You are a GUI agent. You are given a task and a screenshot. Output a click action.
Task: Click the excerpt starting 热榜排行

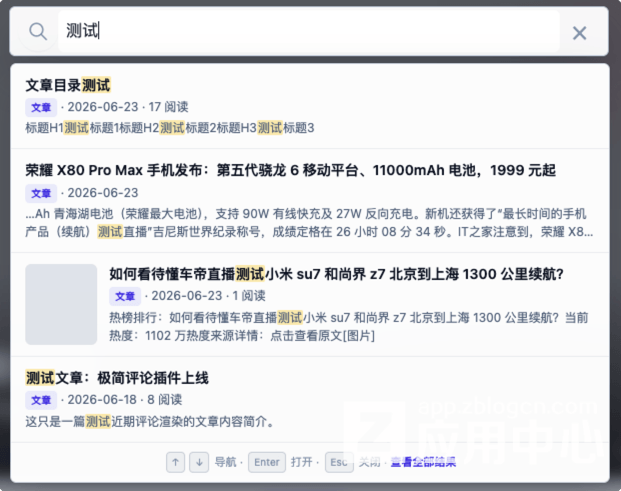click(x=349, y=326)
